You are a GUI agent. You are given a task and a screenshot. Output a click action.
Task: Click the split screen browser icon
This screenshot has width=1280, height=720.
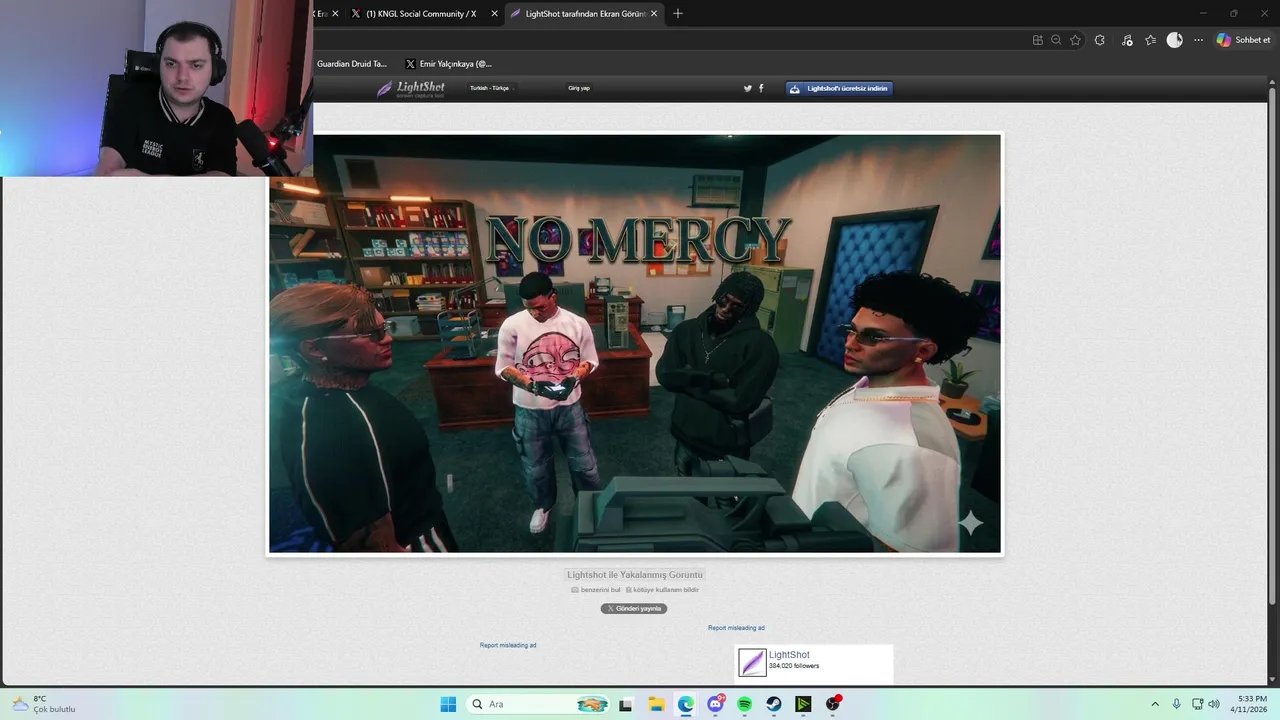coord(1037,40)
